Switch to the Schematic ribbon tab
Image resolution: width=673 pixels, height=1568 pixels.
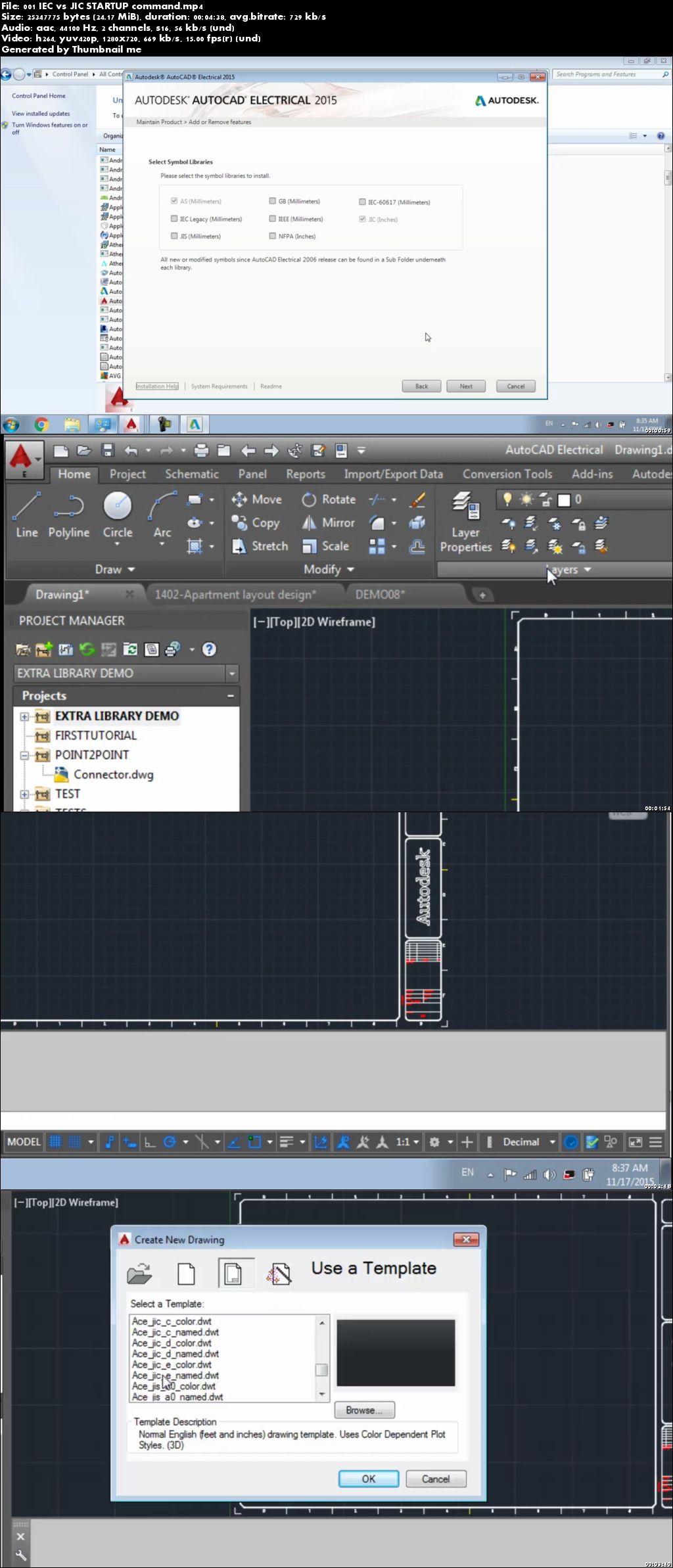point(191,474)
